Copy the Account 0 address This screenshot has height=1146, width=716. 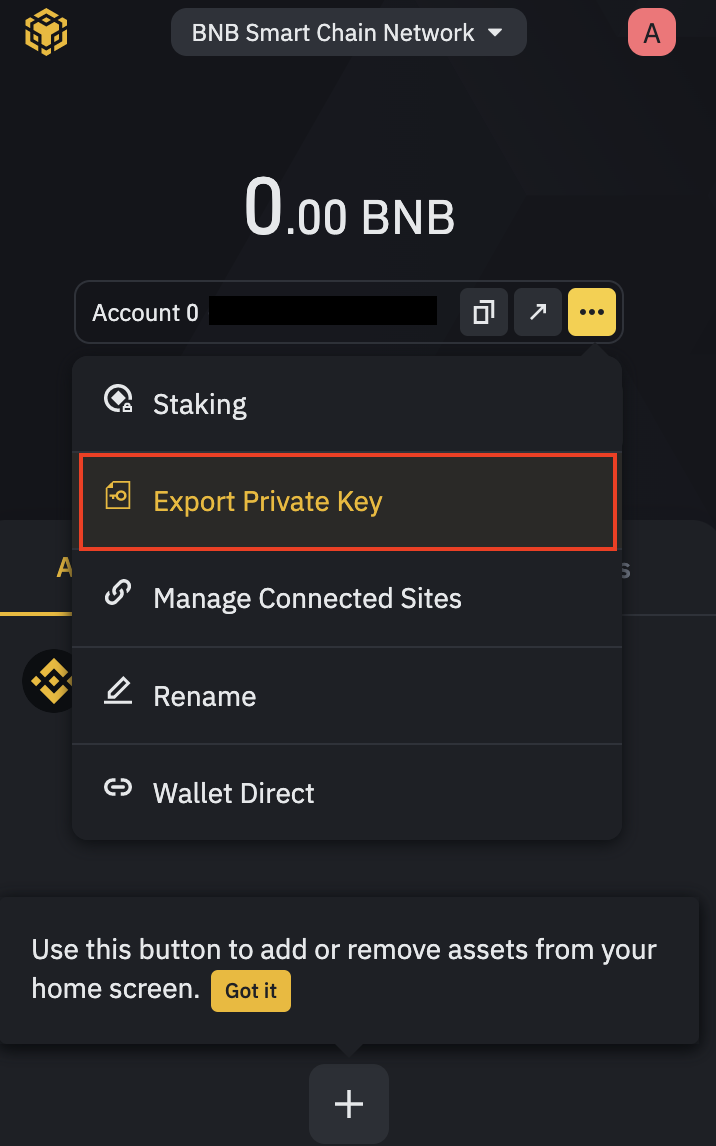point(484,313)
